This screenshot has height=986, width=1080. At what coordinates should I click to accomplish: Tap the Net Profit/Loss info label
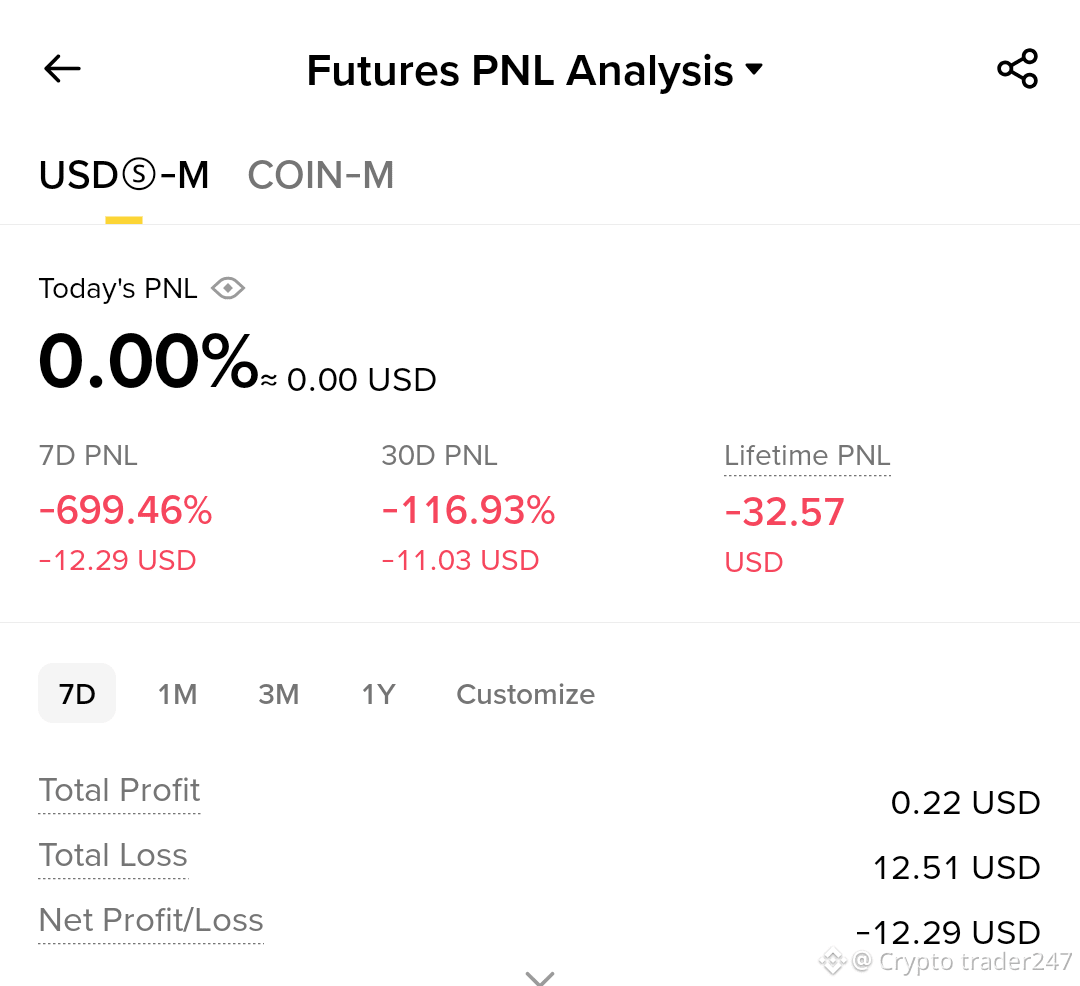click(x=151, y=921)
